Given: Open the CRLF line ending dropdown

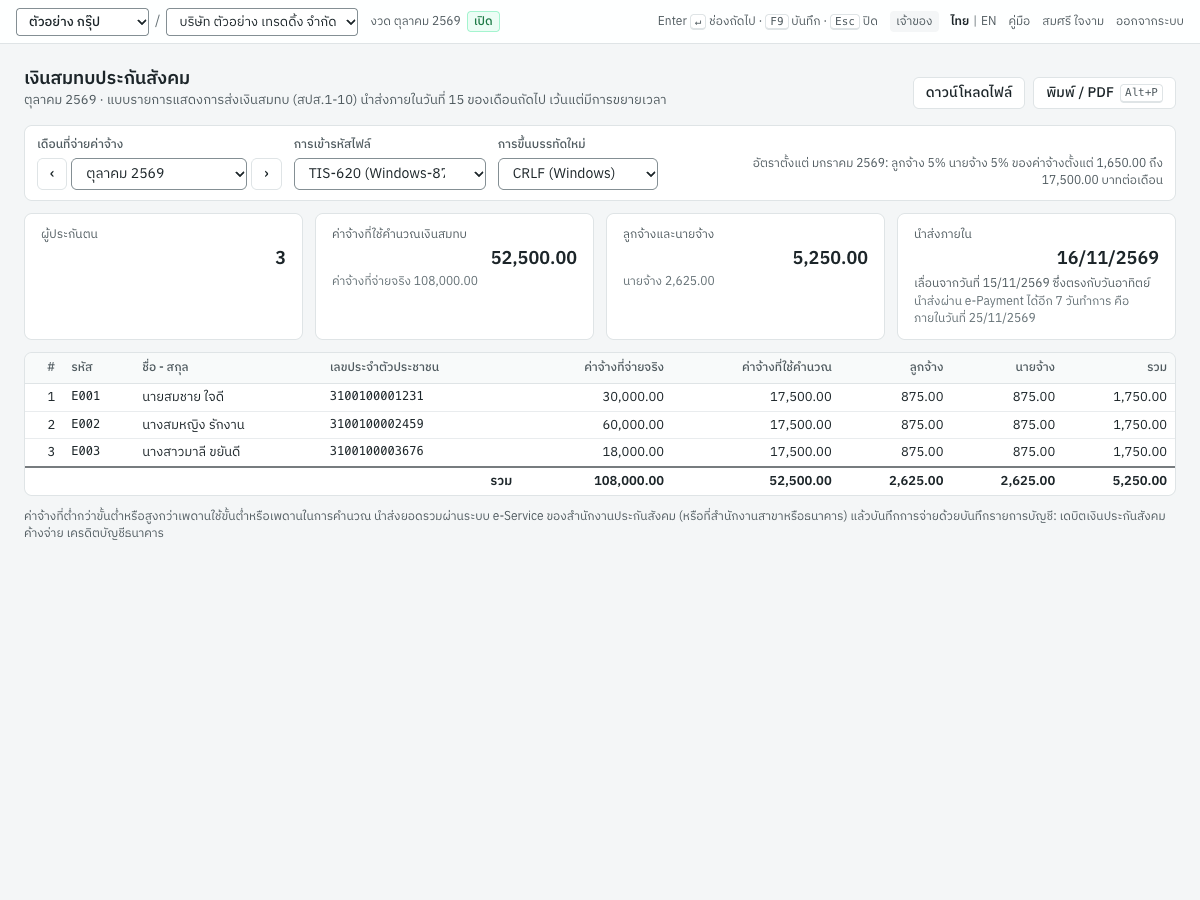Looking at the screenshot, I should click(x=578, y=174).
